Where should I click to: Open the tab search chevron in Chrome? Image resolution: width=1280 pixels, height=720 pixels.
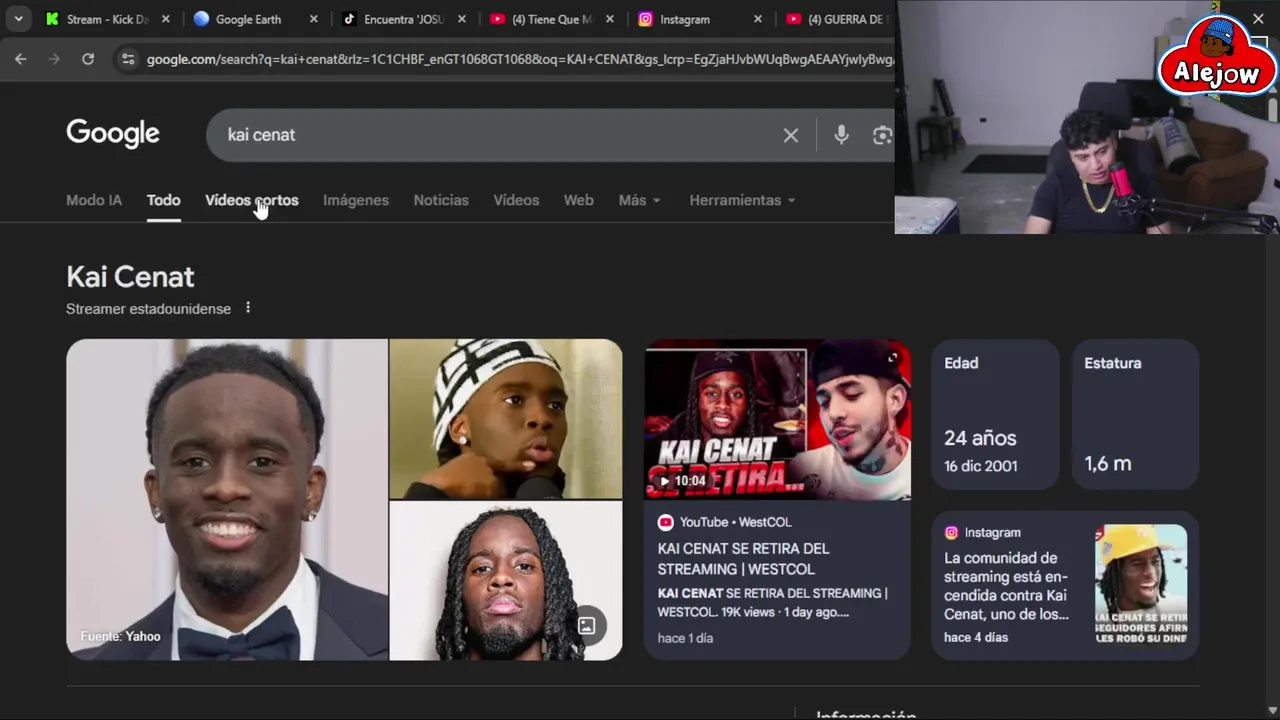tap(18, 19)
